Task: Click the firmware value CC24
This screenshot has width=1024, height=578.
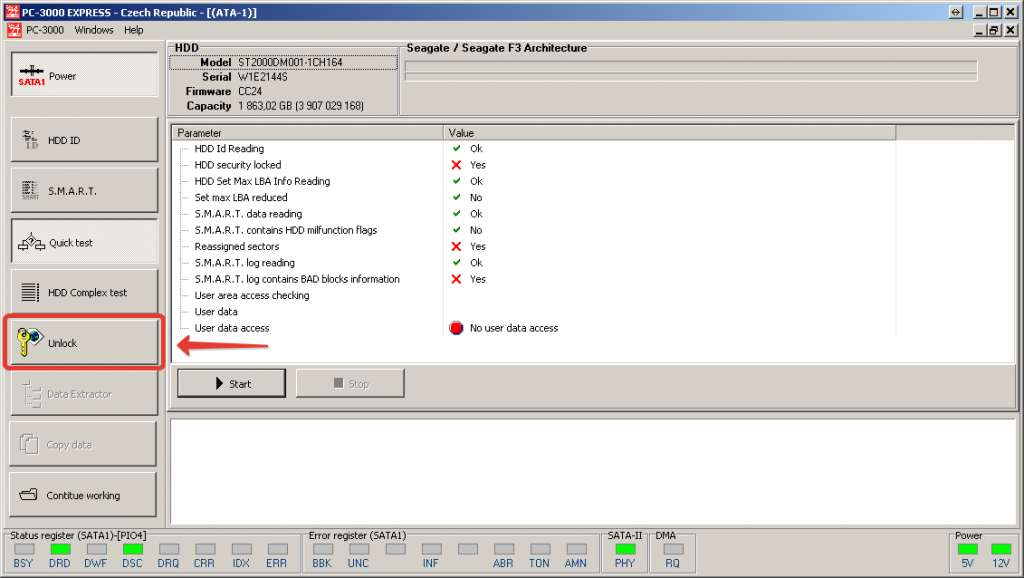Action: click(249, 91)
